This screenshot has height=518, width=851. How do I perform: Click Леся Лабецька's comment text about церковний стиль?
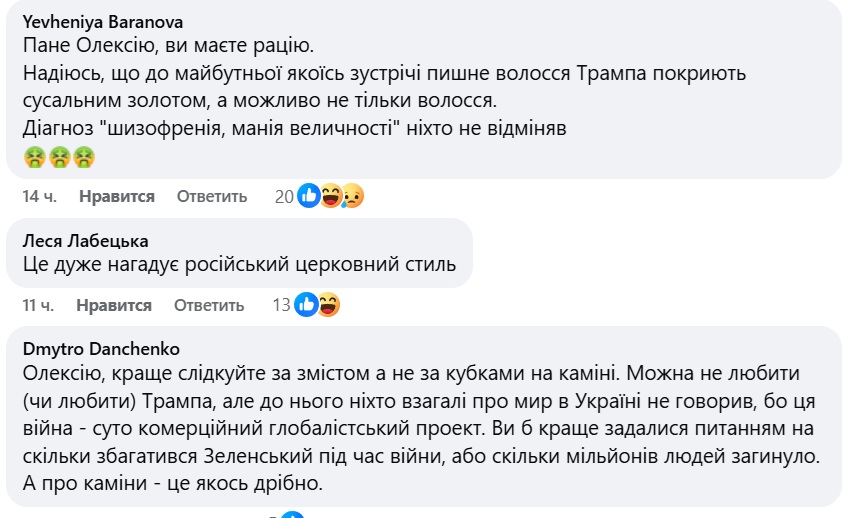coord(238,265)
